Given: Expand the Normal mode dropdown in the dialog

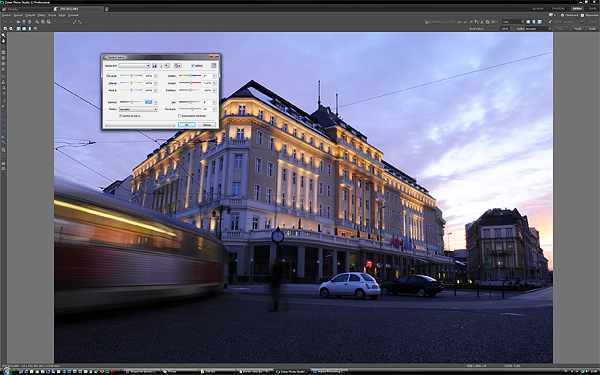Looking at the screenshot, I should 138,109.
